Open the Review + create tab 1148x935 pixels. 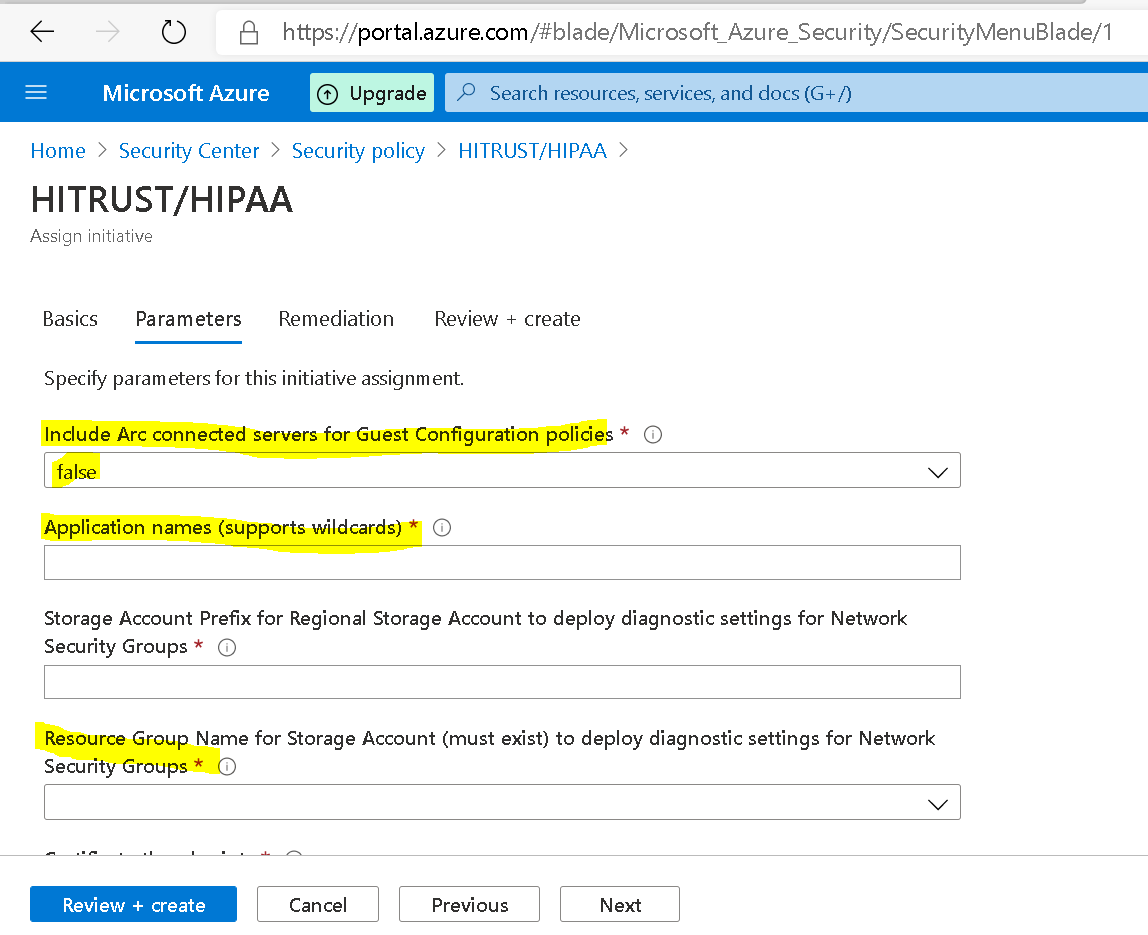507,318
